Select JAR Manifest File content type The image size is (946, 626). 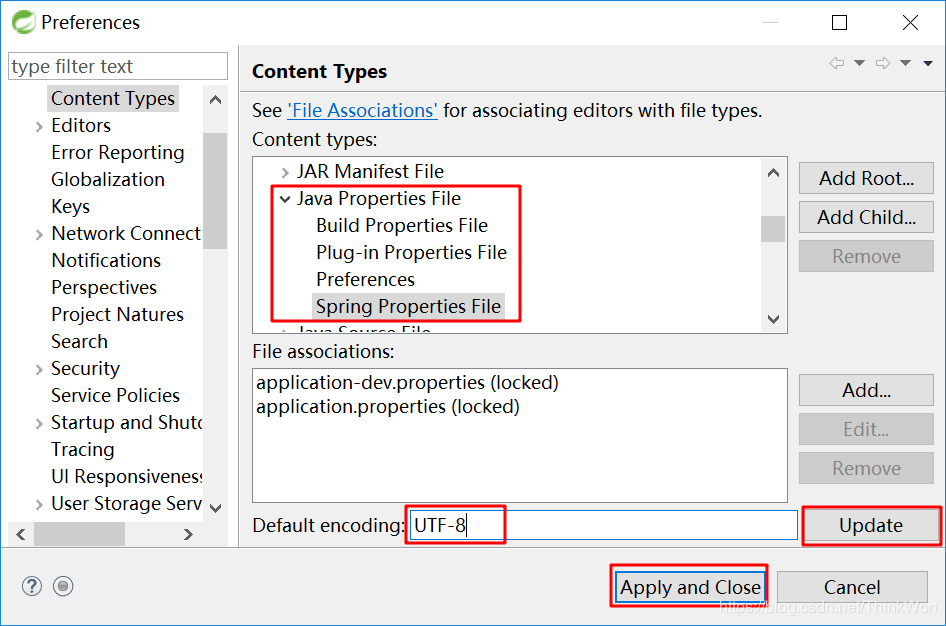[370, 171]
